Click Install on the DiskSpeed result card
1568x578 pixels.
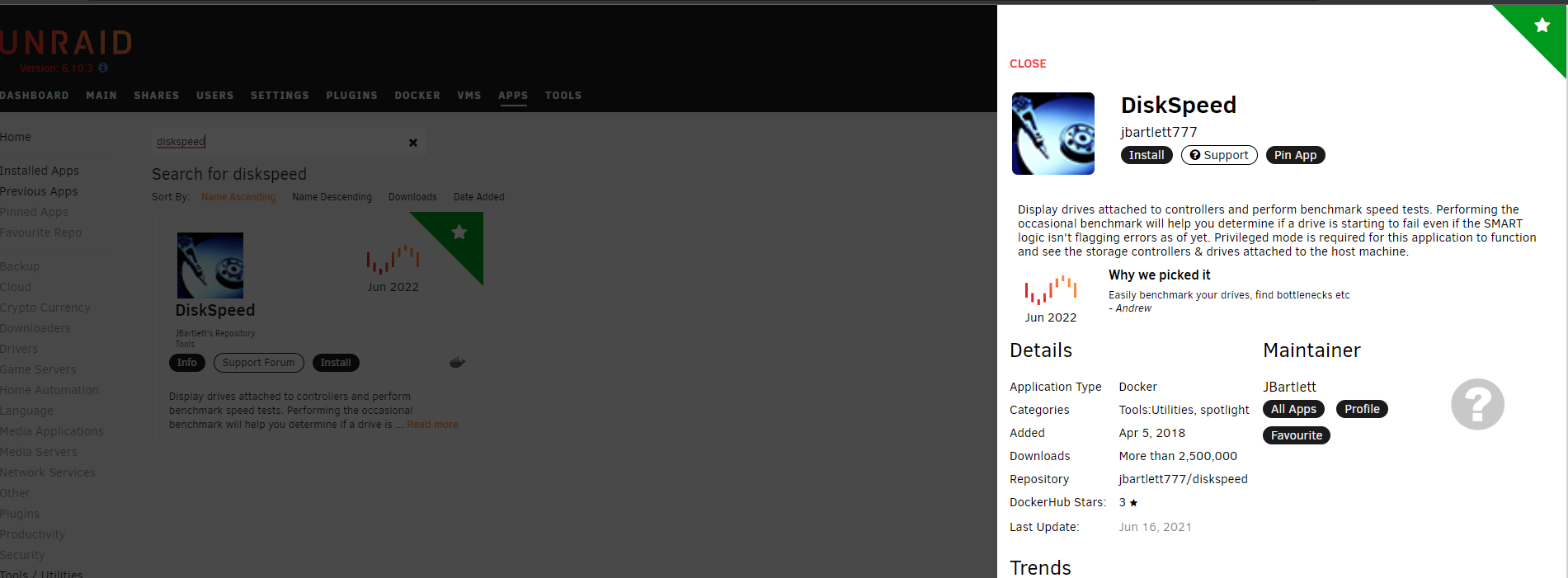point(336,363)
